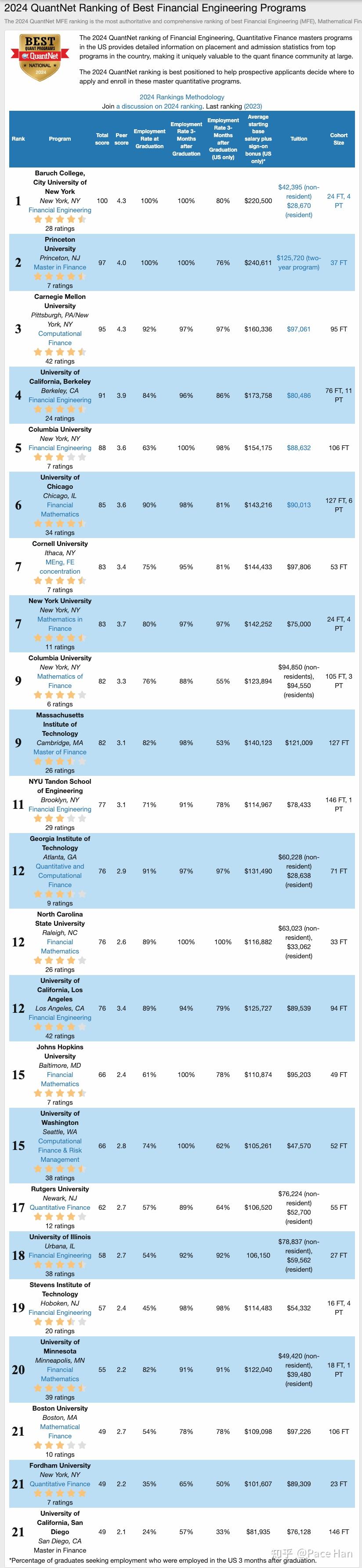The image size is (362, 1568).
Task: Open Princeton's Master in Finance program link
Action: pyautogui.click(x=60, y=267)
